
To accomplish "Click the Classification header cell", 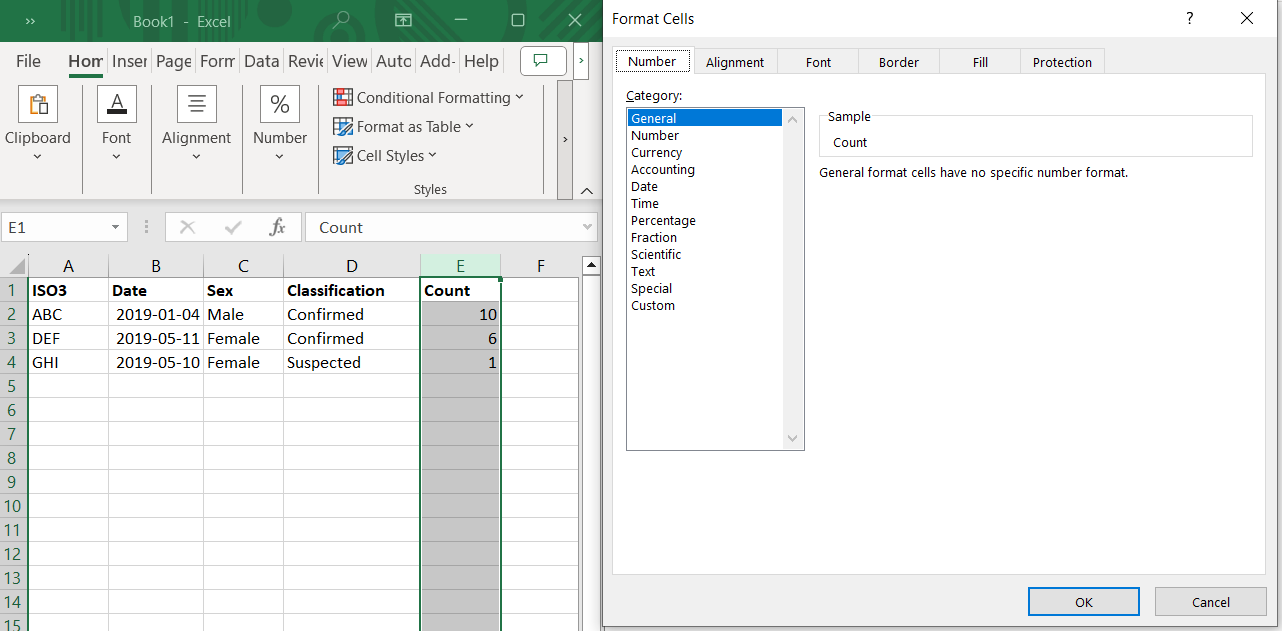I will (351, 290).
